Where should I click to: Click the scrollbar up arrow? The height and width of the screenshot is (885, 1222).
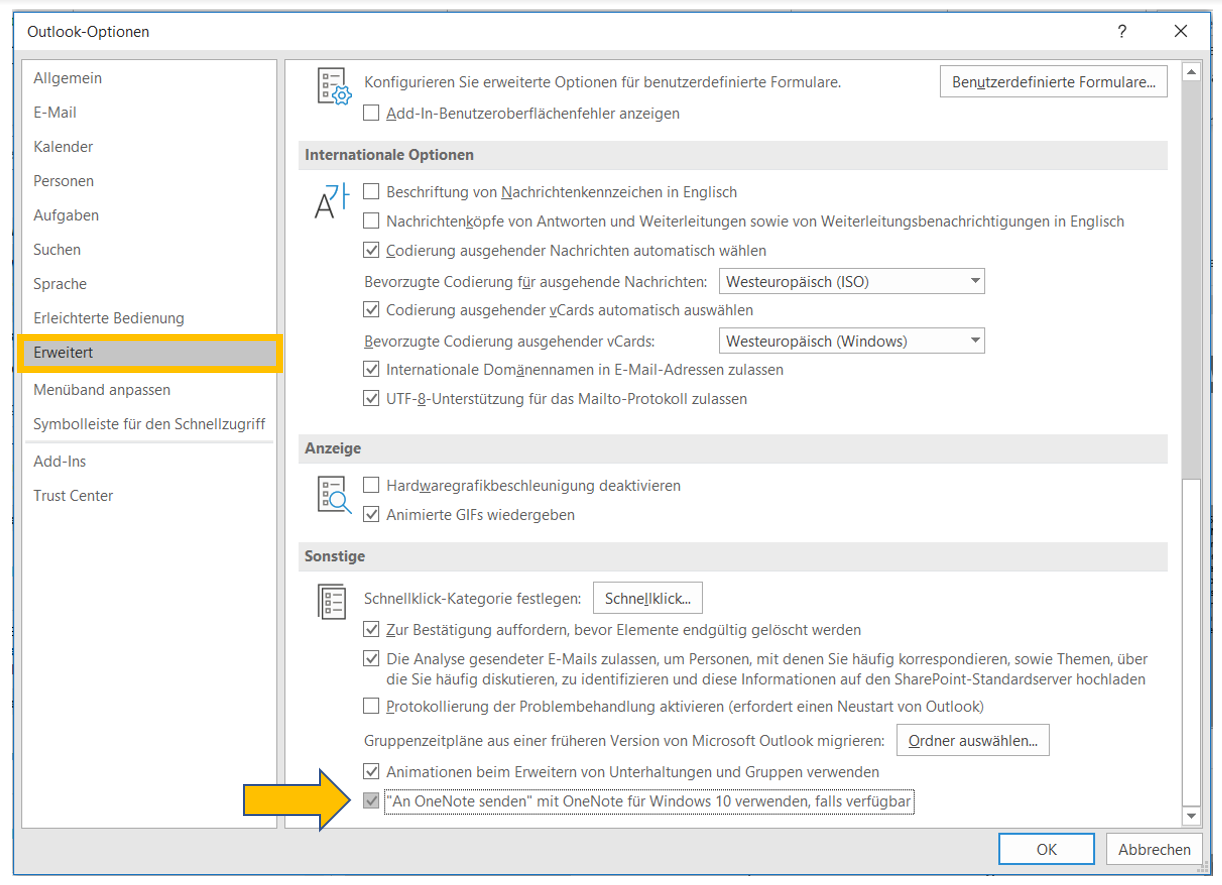coord(1190,72)
